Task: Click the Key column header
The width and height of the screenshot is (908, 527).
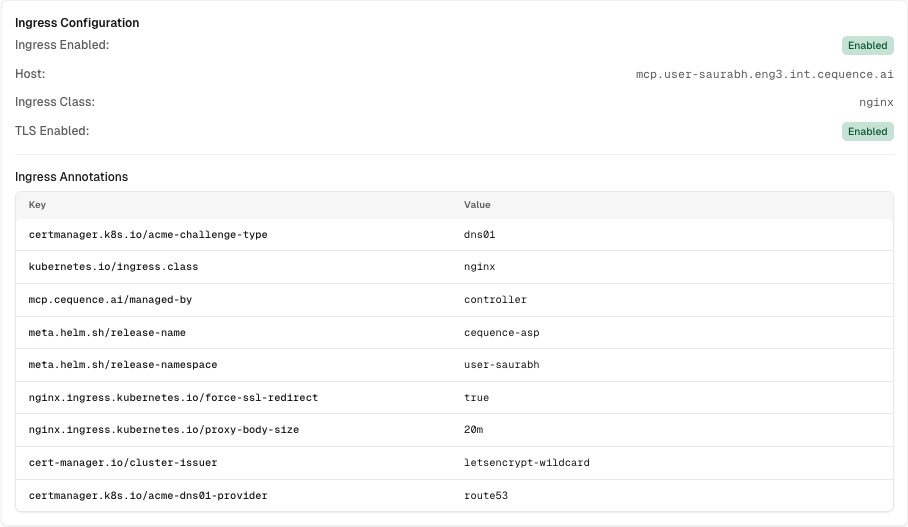Action: tap(37, 205)
